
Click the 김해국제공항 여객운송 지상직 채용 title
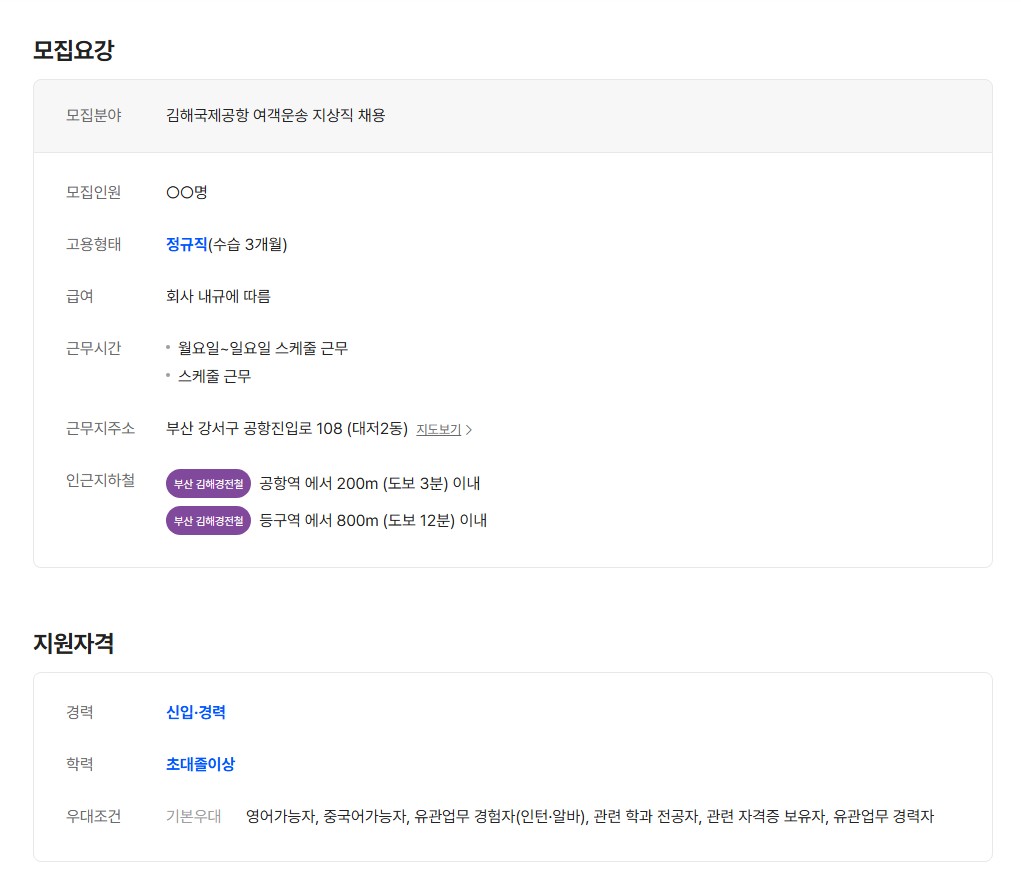tap(275, 115)
